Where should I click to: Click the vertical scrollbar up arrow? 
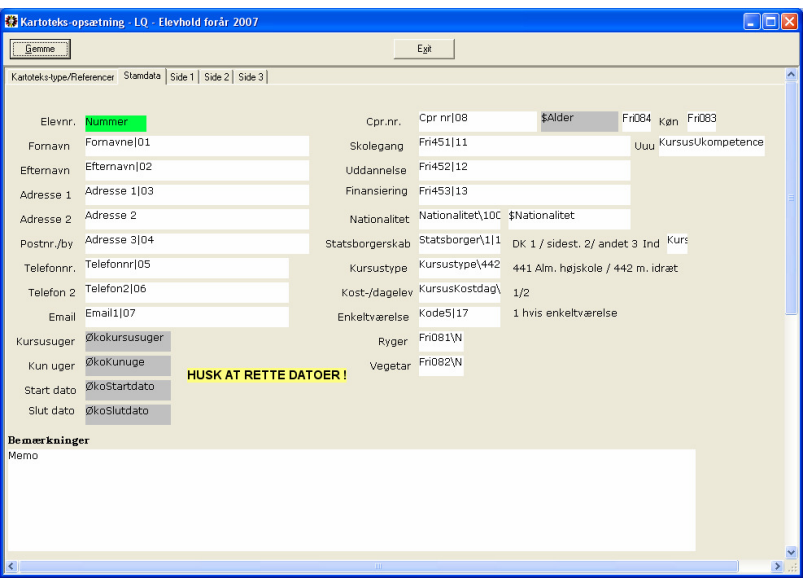(791, 75)
